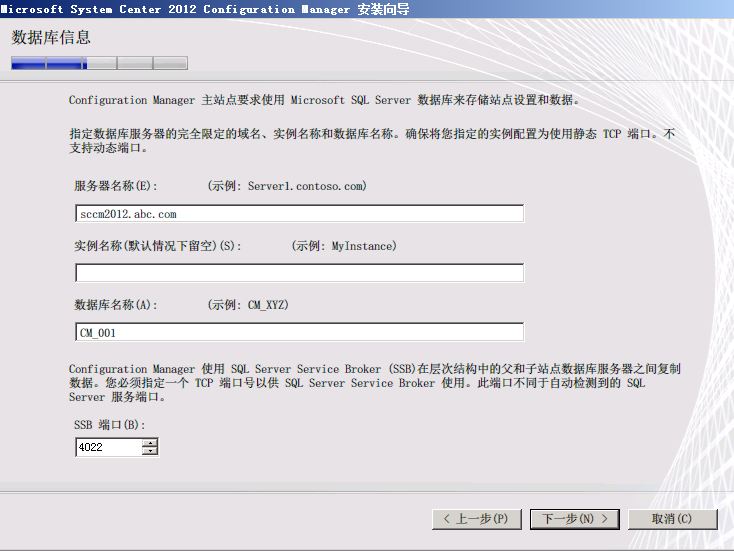Screen dimensions: 734x551
Task: Go back with 上一步(P) button
Action: [477, 519]
